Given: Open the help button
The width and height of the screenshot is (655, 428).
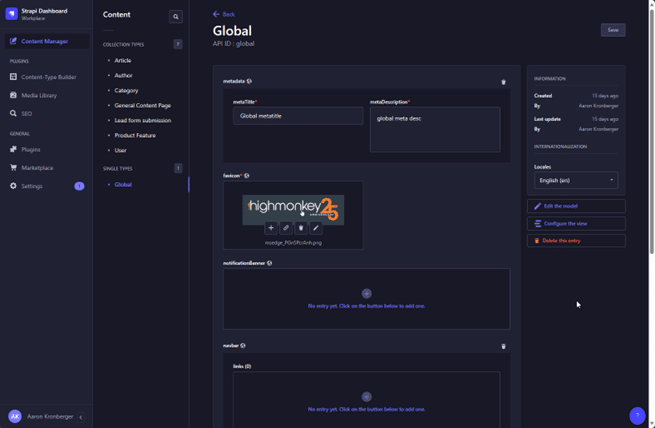Looking at the screenshot, I should tap(637, 415).
